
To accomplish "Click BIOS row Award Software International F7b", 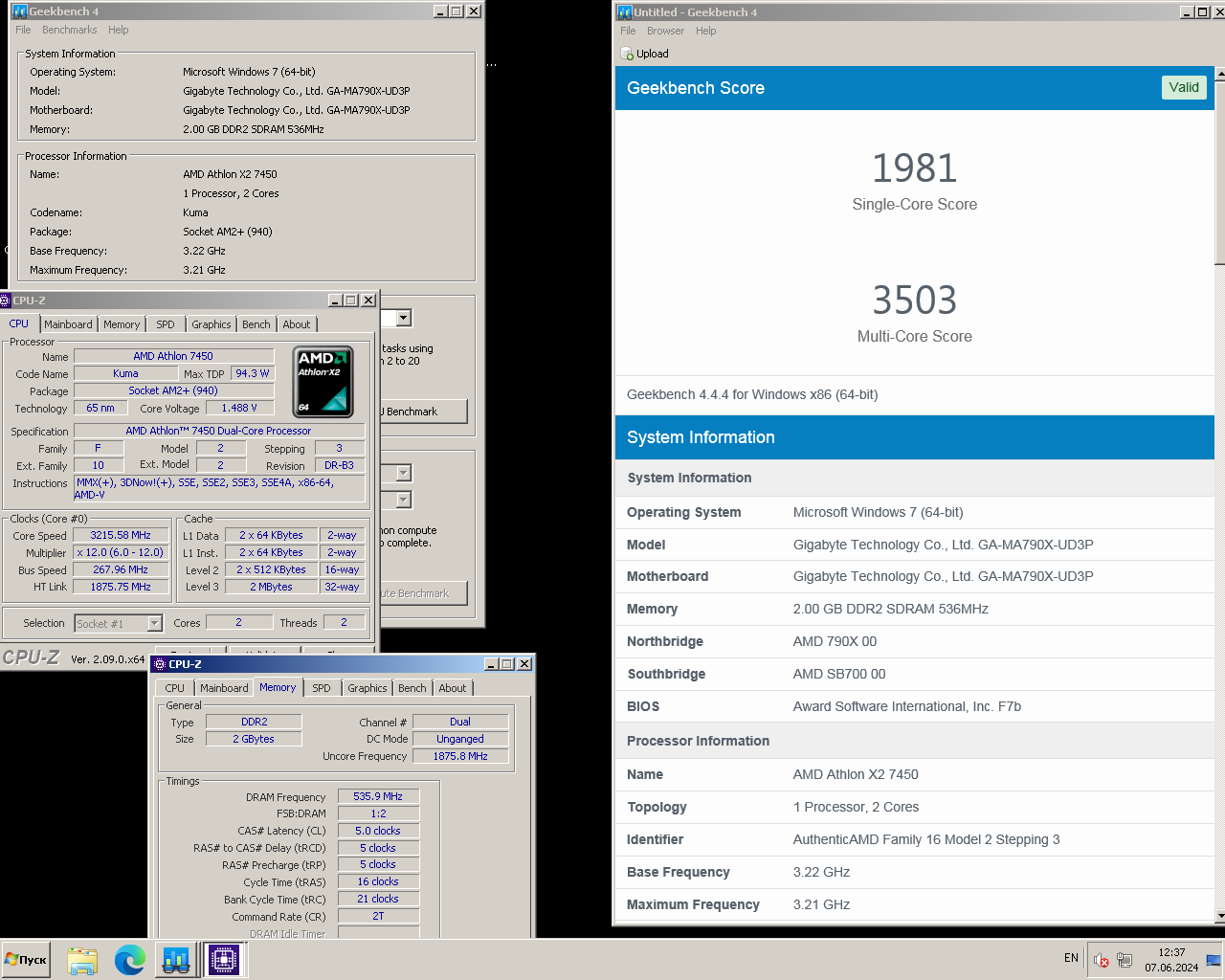I will point(915,706).
